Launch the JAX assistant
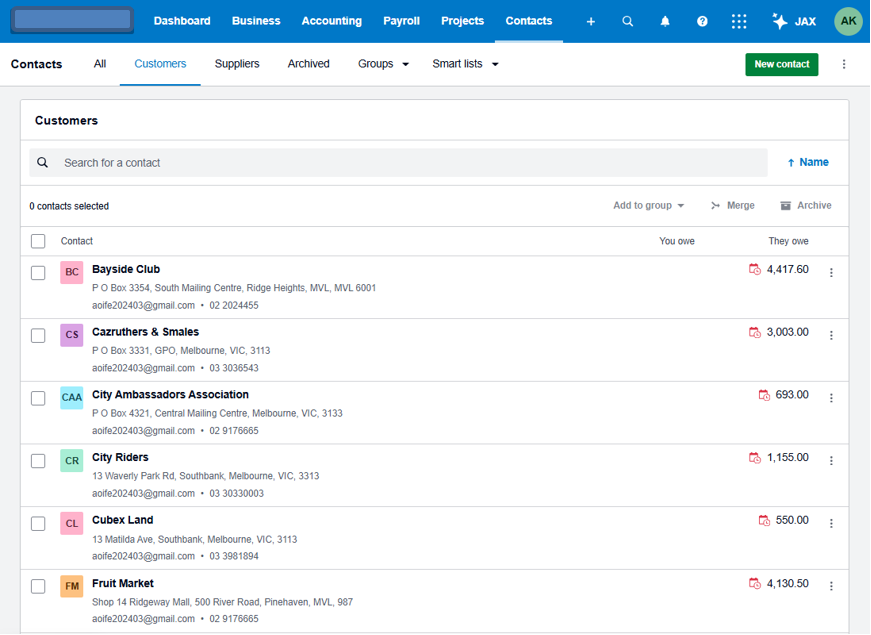The image size is (871, 635). coord(794,21)
